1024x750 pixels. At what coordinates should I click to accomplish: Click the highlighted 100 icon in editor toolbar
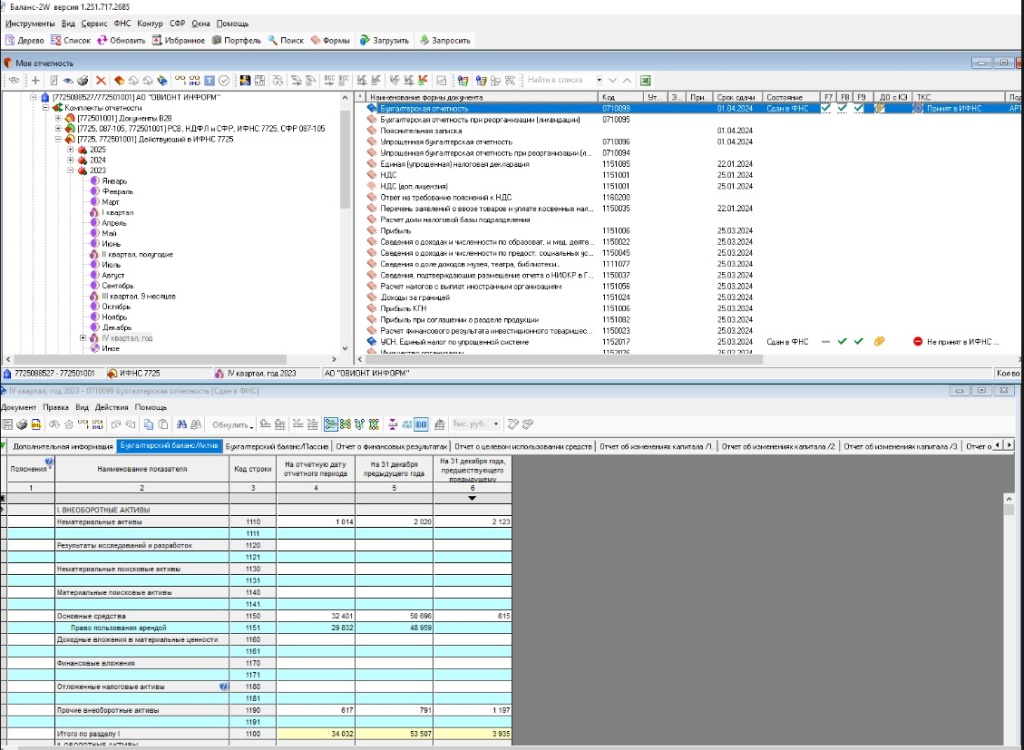pyautogui.click(x=421, y=424)
